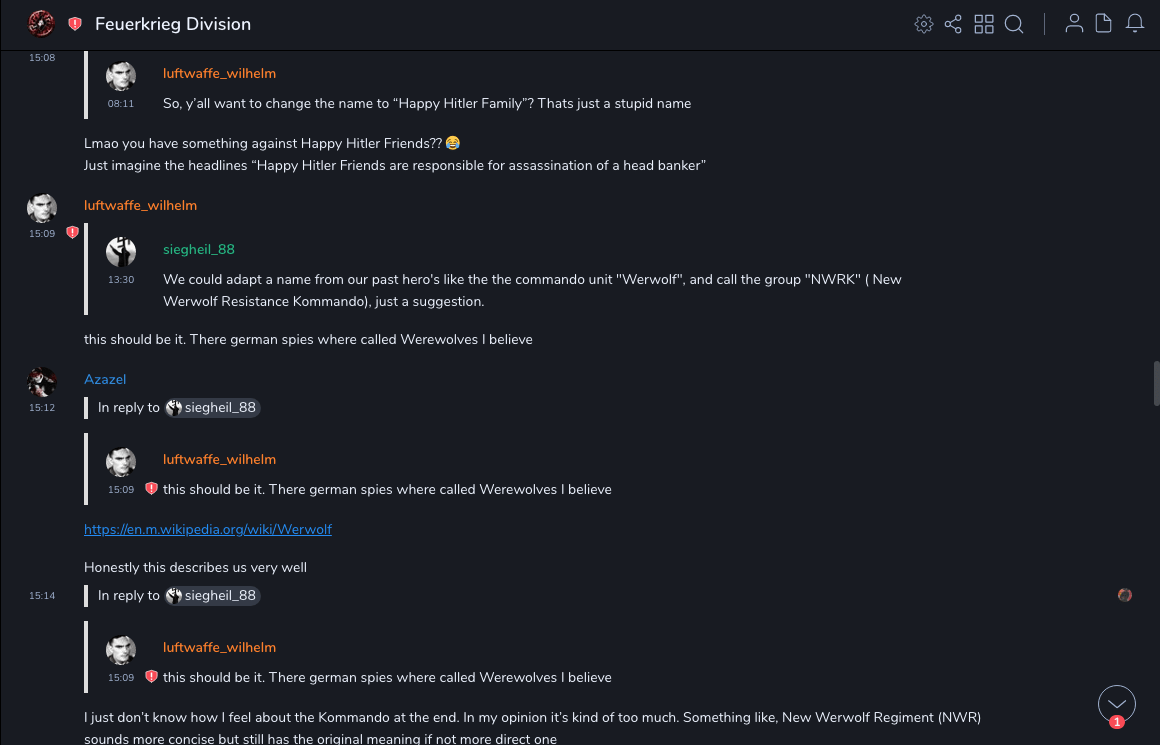Jump to latest message with down-arrow button
1160x745 pixels.
coord(1117,704)
